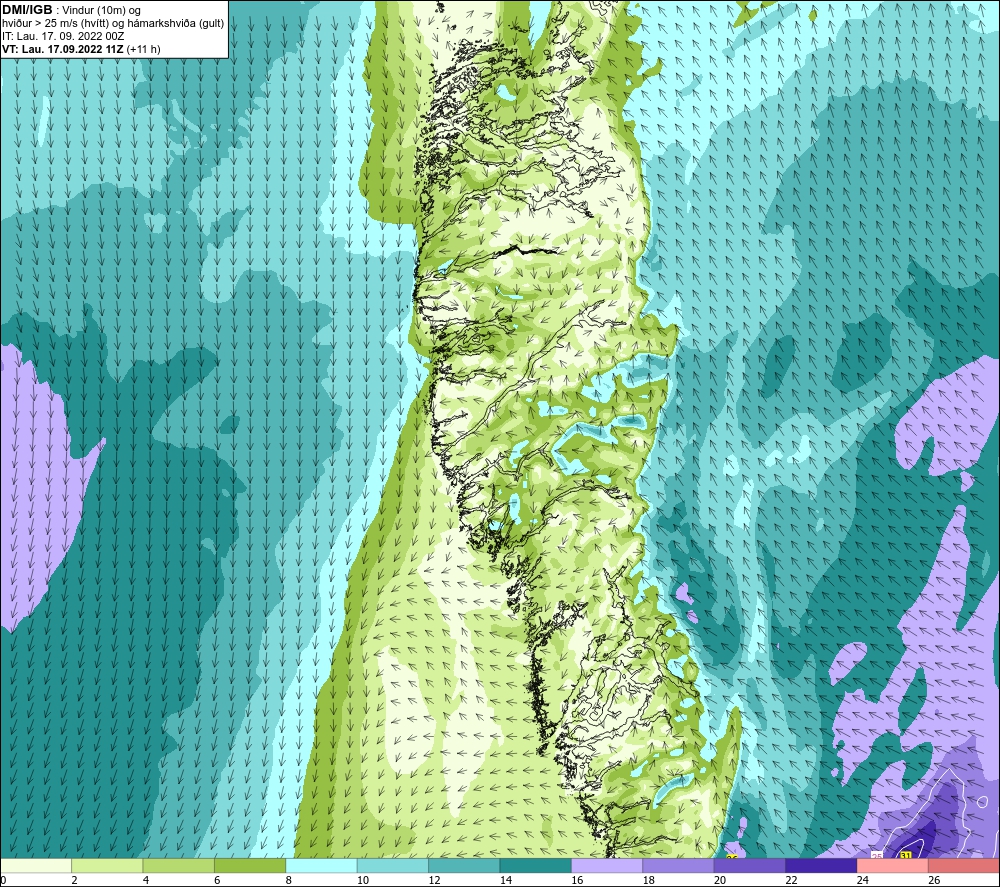Click the 0–2 m/s pale yellow legend swatch
Image resolution: width=1000 pixels, height=887 pixels.
pyautogui.click(x=36, y=866)
